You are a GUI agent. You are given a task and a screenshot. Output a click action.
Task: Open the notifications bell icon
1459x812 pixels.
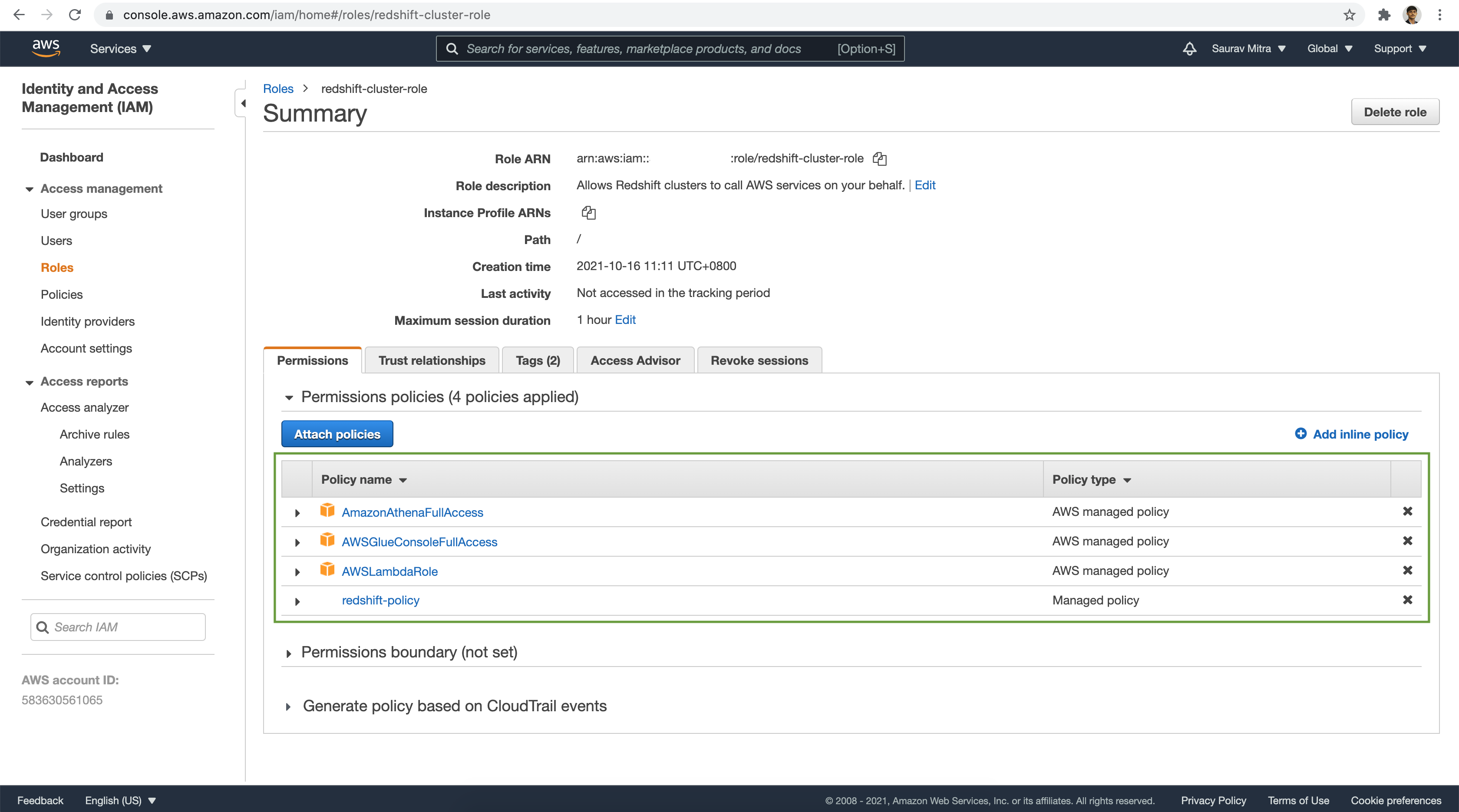(1189, 49)
